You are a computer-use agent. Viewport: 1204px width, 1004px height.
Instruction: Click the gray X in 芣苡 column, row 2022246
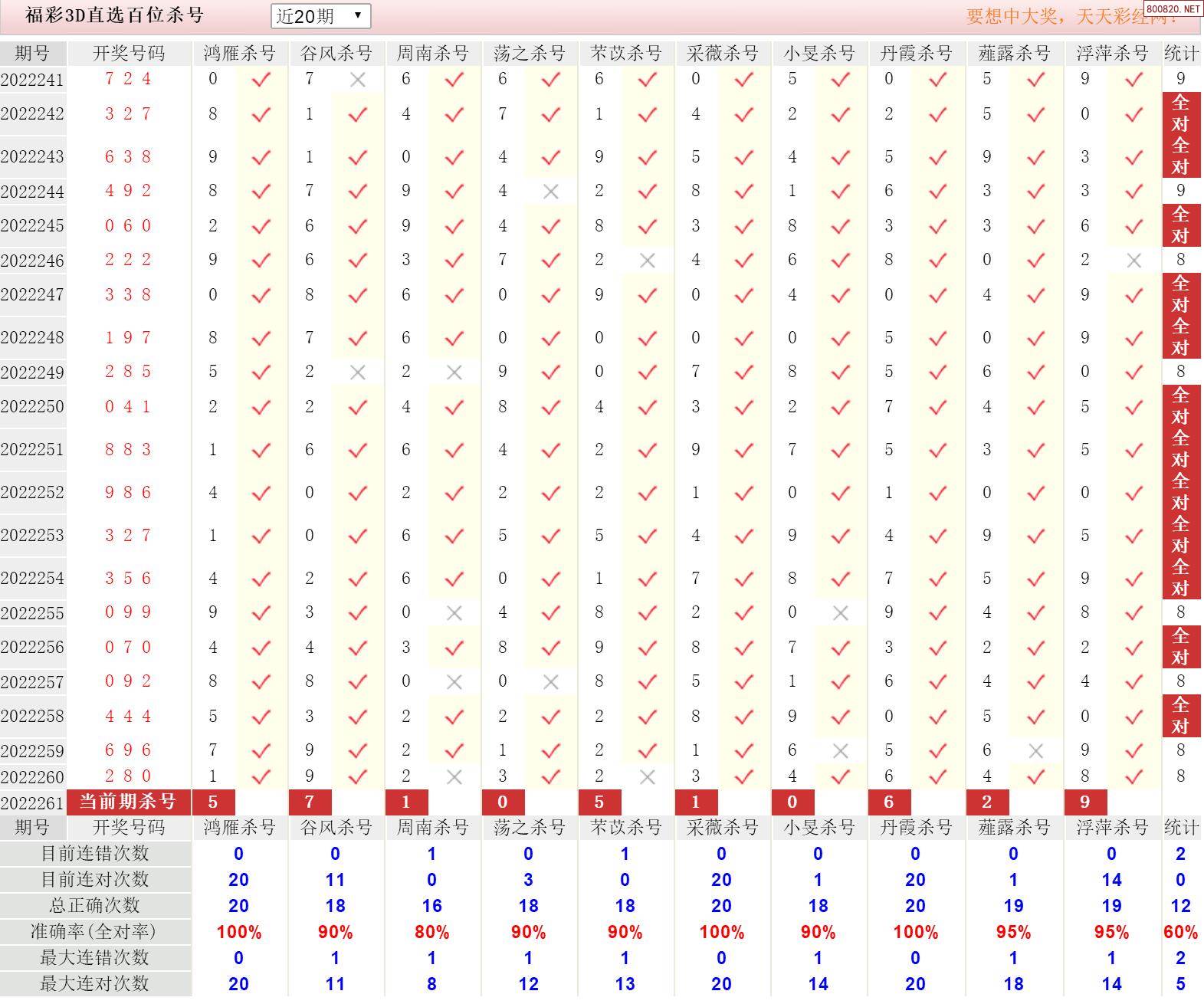point(648,261)
